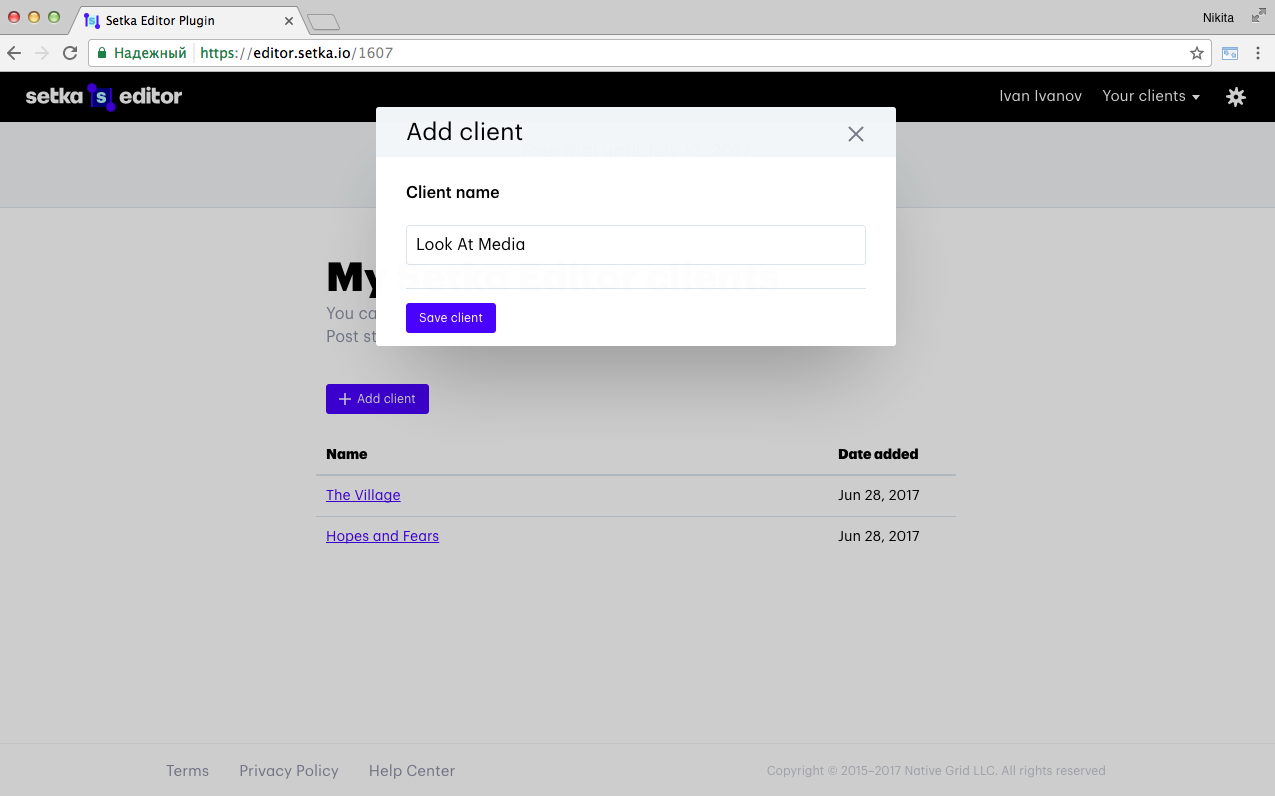1275x796 pixels.
Task: Open a new browser tab
Action: tap(323, 21)
